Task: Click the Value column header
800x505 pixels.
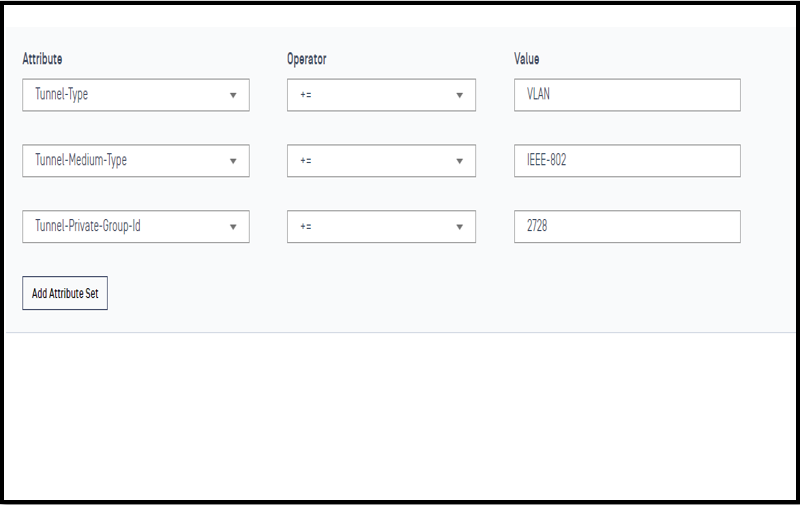Action: tap(527, 59)
